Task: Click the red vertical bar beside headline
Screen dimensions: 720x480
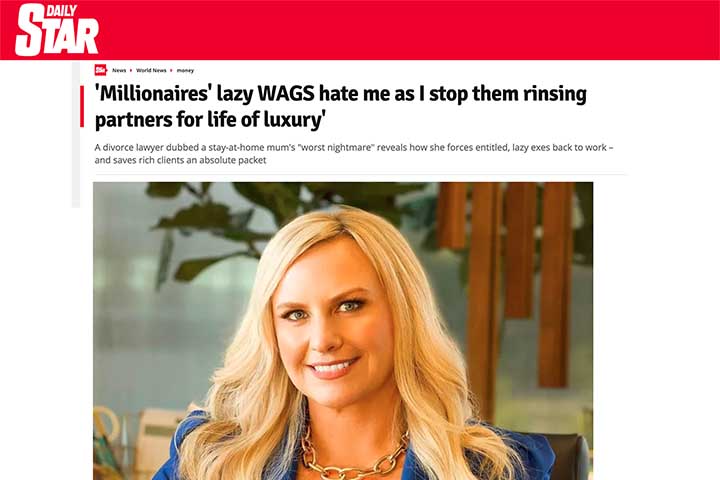Action: point(82,106)
